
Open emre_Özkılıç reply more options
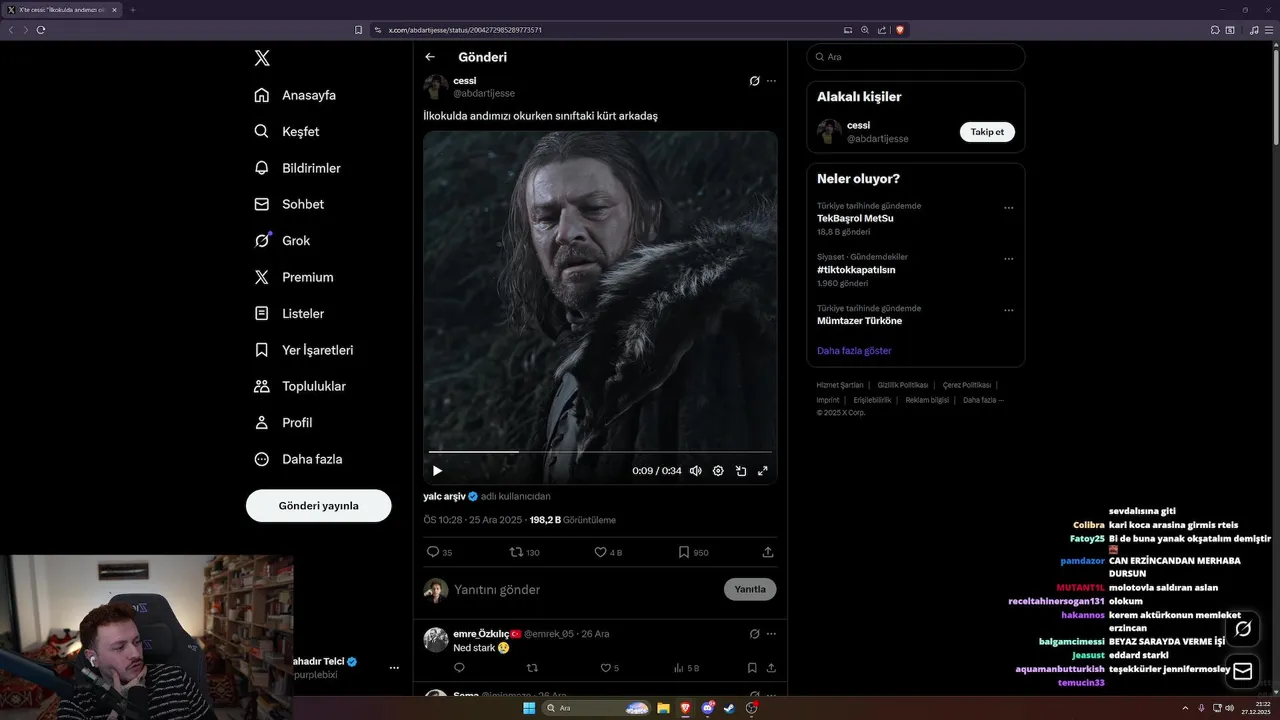coord(771,634)
